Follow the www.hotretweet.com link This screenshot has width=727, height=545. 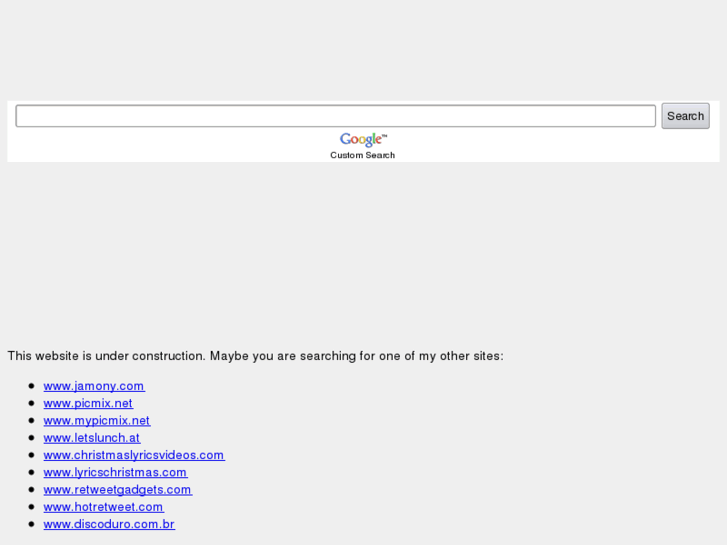click(103, 507)
